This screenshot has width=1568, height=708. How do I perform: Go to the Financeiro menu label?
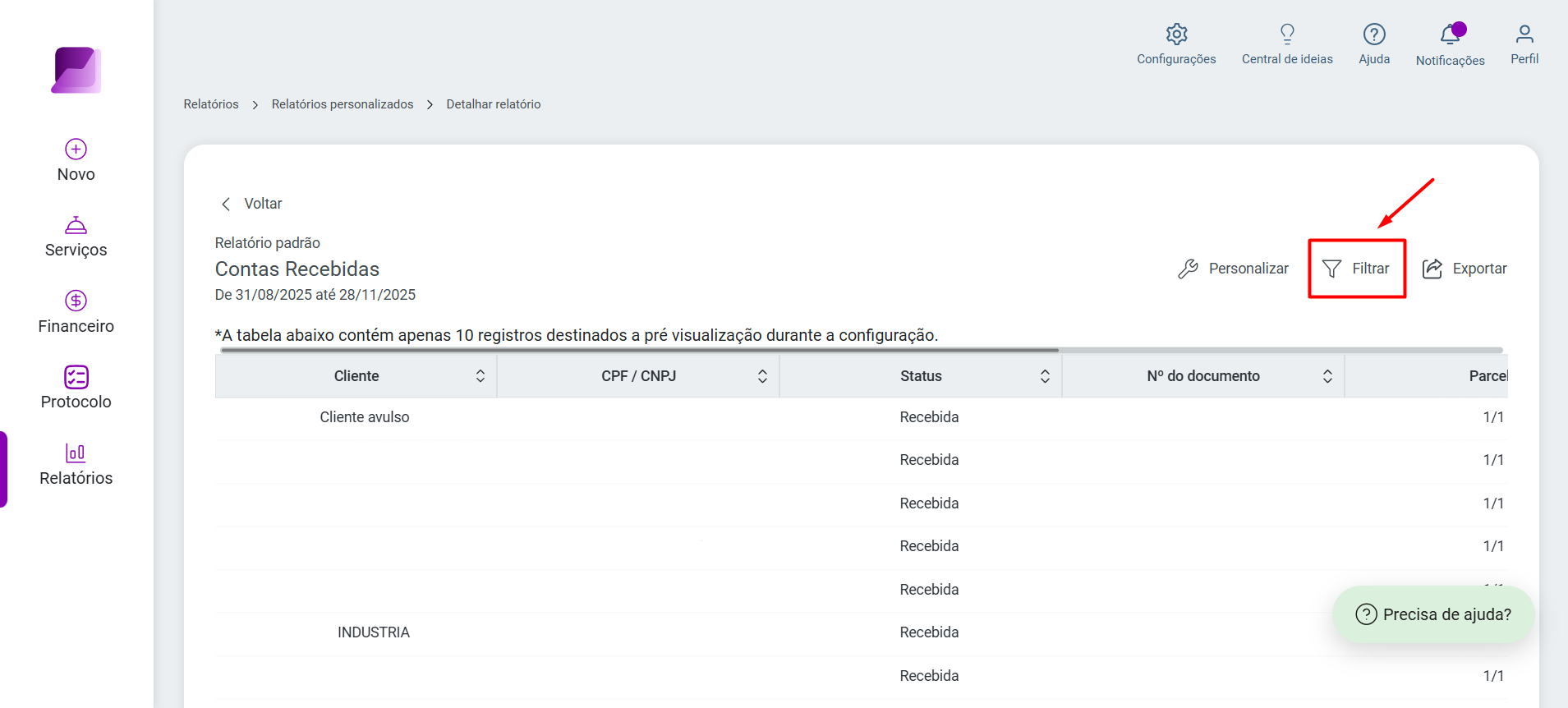tap(76, 326)
